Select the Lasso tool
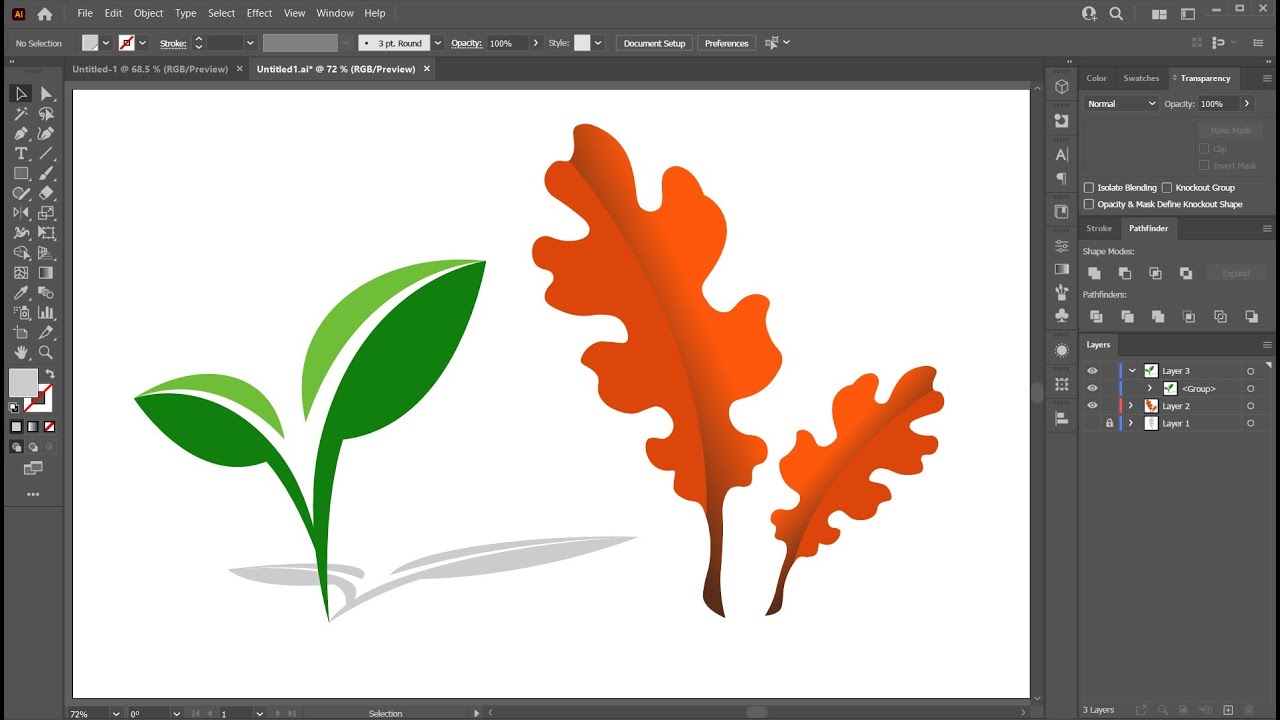This screenshot has height=720, width=1280. pos(46,113)
